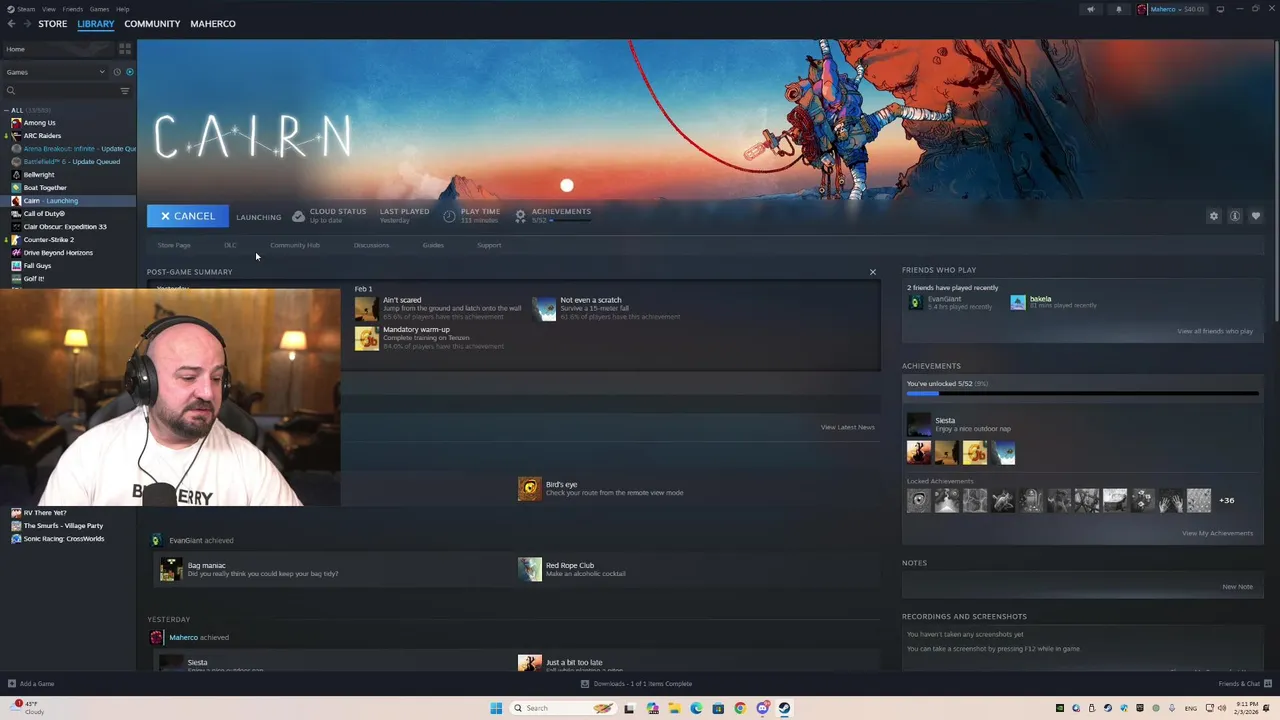This screenshot has width=1280, height=720.
Task: Toggle library grid view icon beside Home
Action: tap(125, 48)
